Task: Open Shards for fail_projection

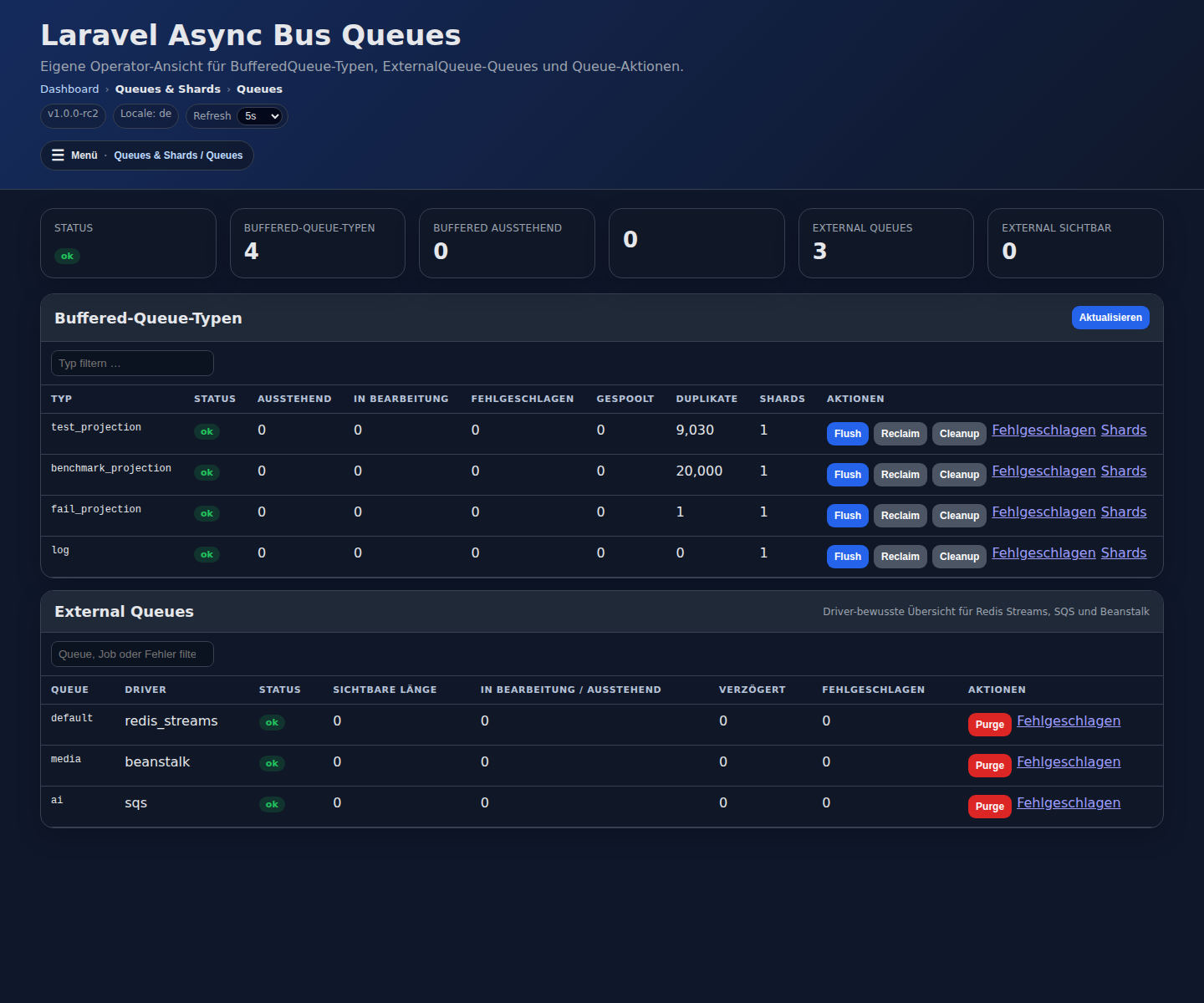Action: point(1124,512)
